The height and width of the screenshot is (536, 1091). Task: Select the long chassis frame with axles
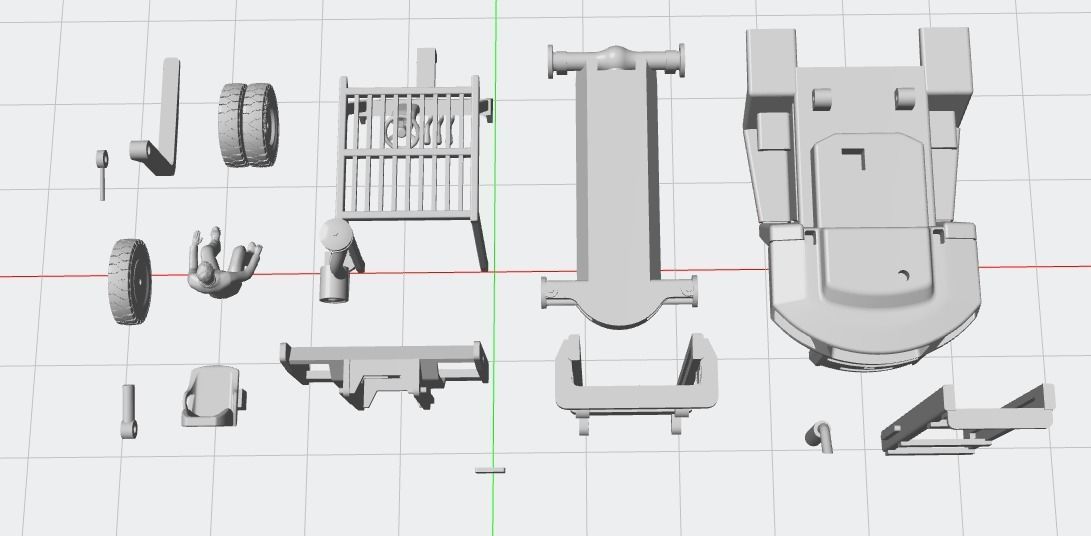(x=619, y=187)
